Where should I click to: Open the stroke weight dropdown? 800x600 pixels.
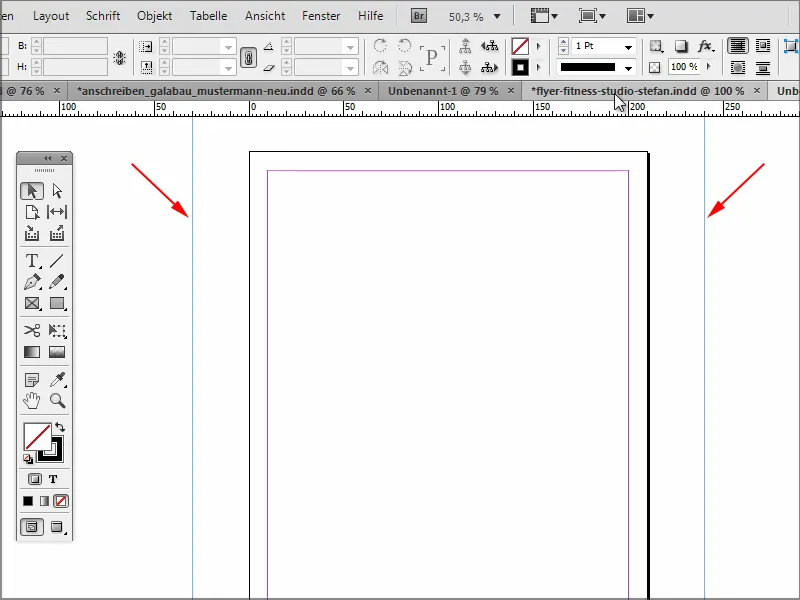click(x=628, y=46)
